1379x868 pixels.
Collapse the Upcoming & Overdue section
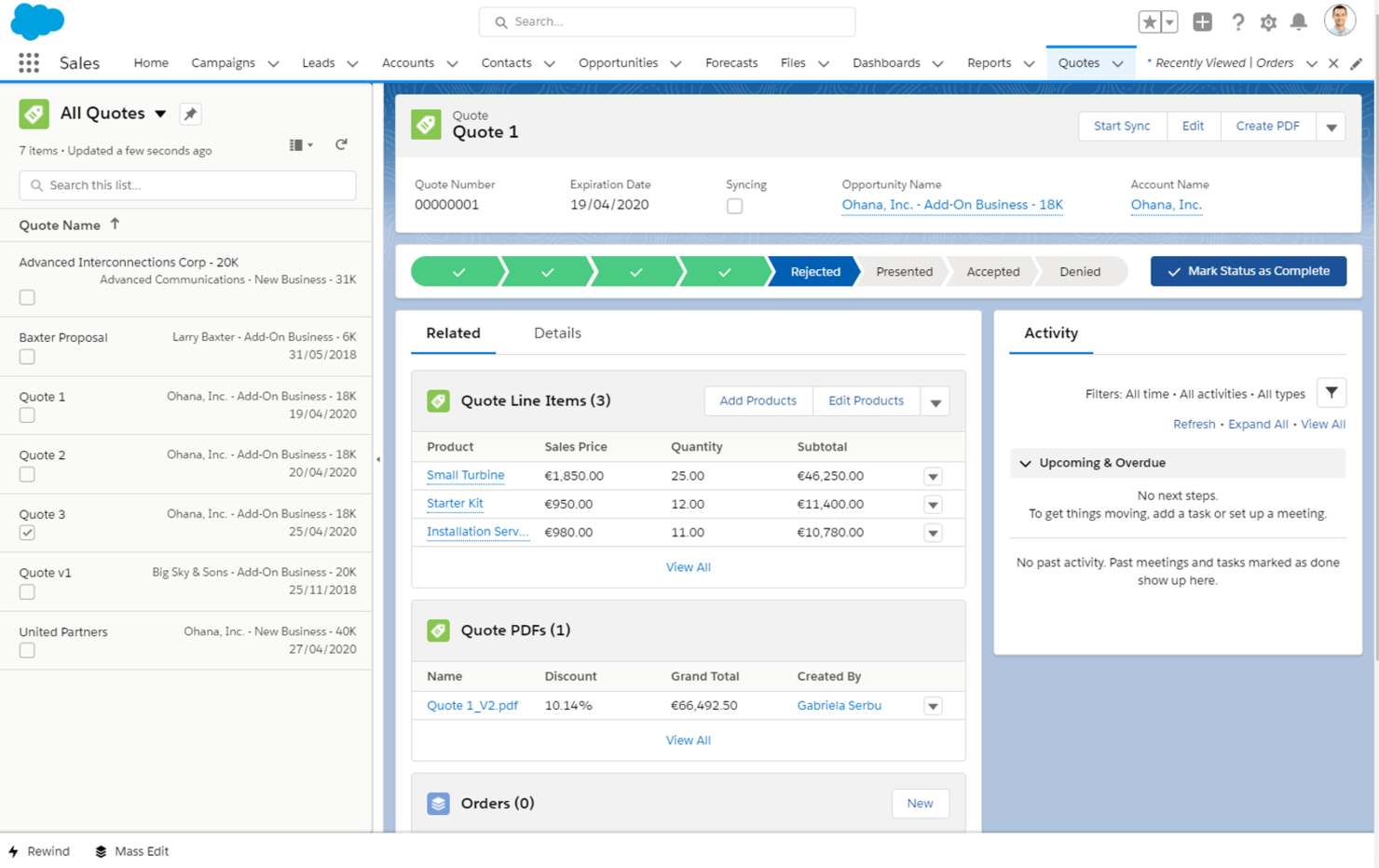1025,463
